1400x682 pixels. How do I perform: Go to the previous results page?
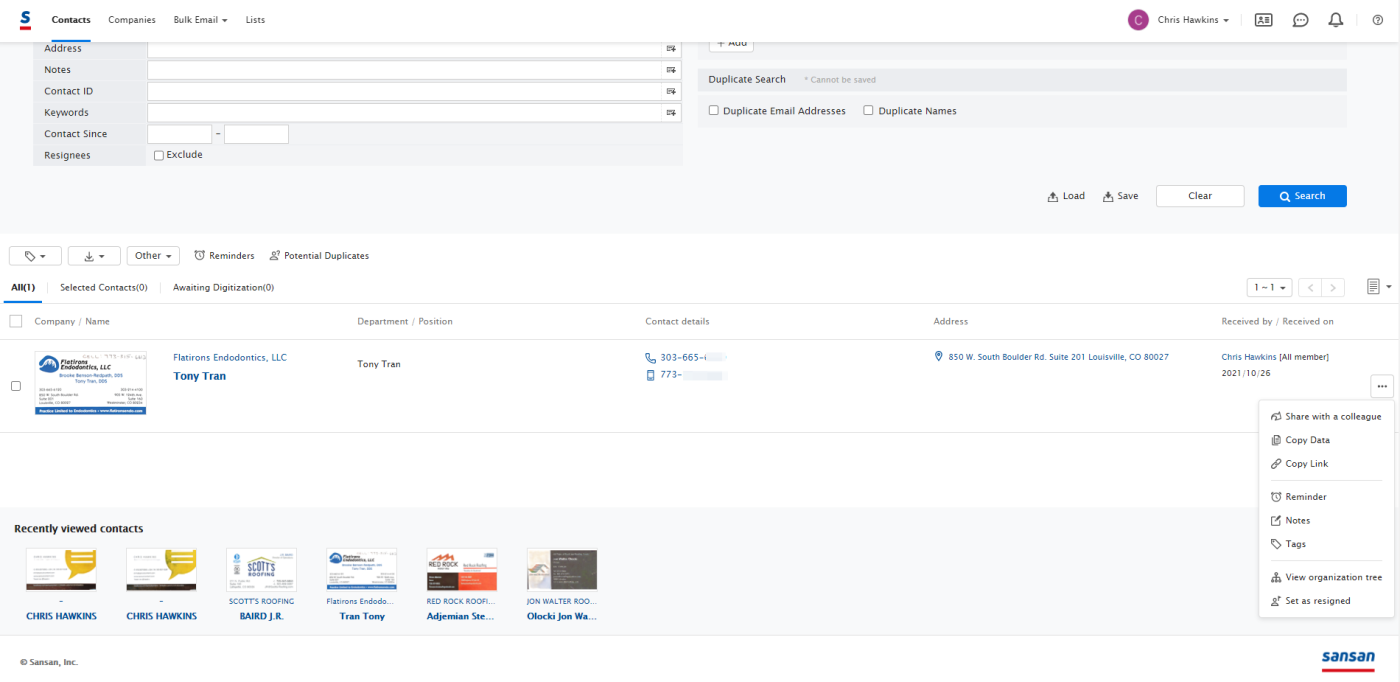click(1310, 287)
